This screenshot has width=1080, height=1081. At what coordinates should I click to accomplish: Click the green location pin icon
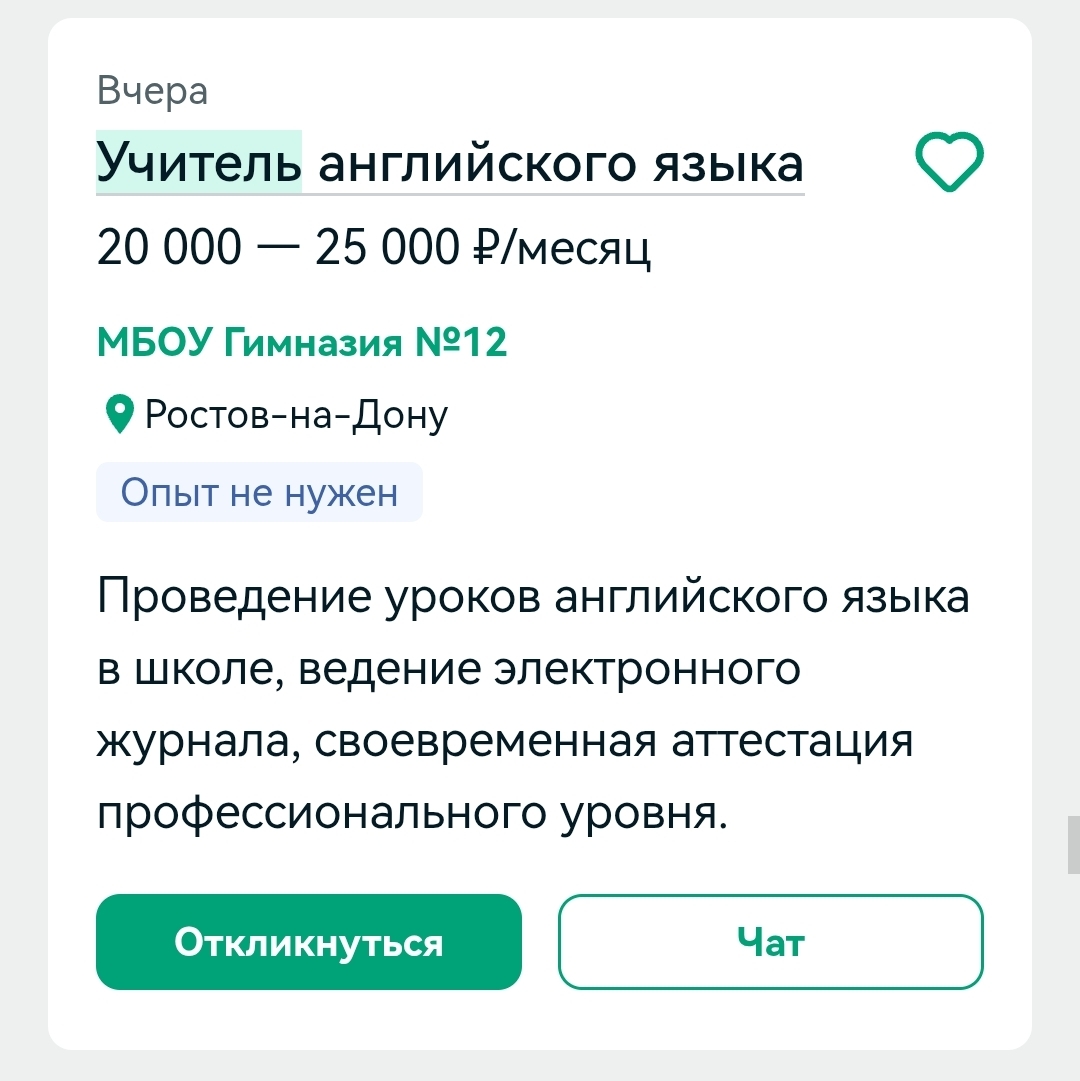tap(120, 414)
